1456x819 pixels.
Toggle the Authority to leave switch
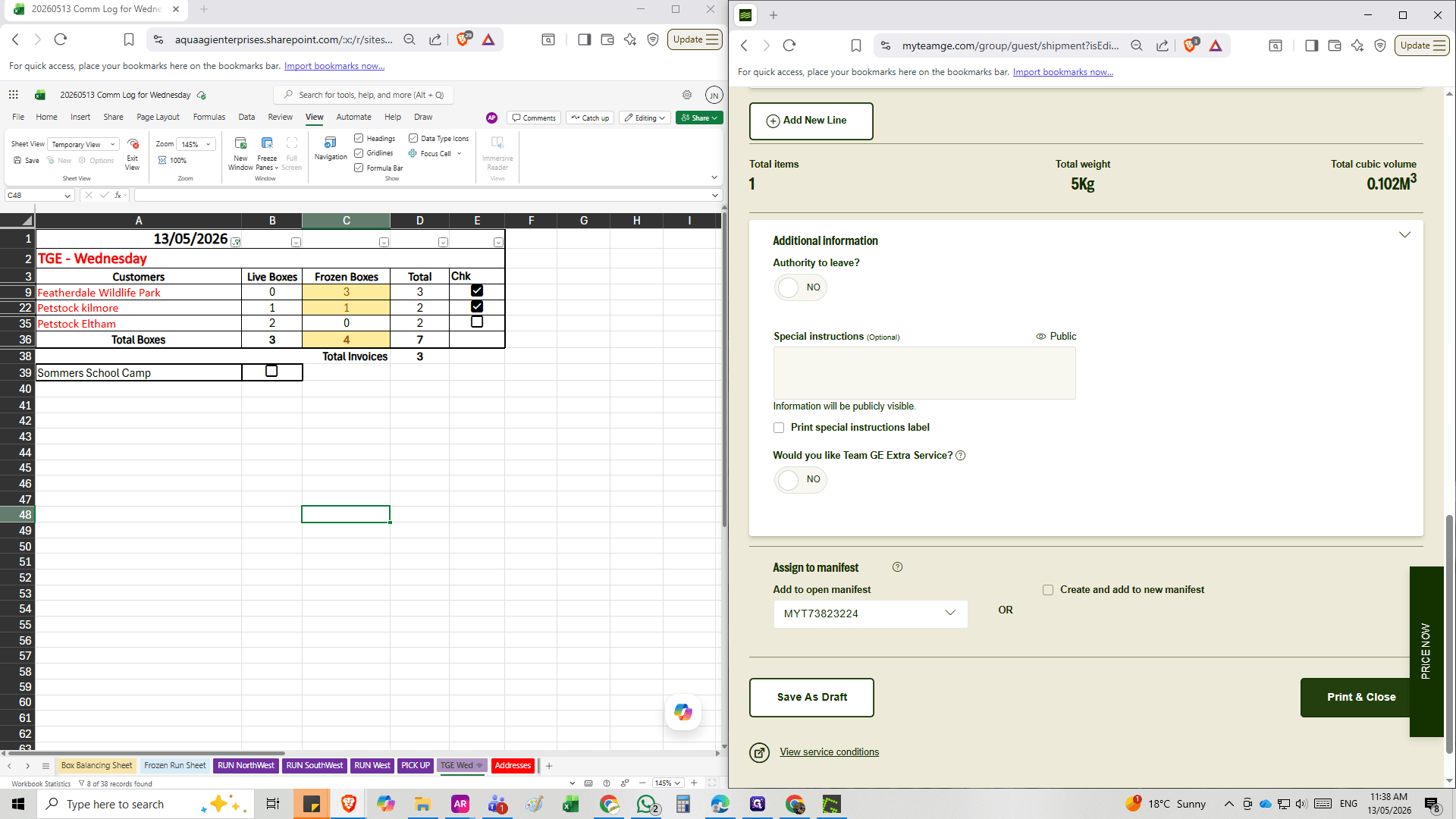tap(800, 287)
